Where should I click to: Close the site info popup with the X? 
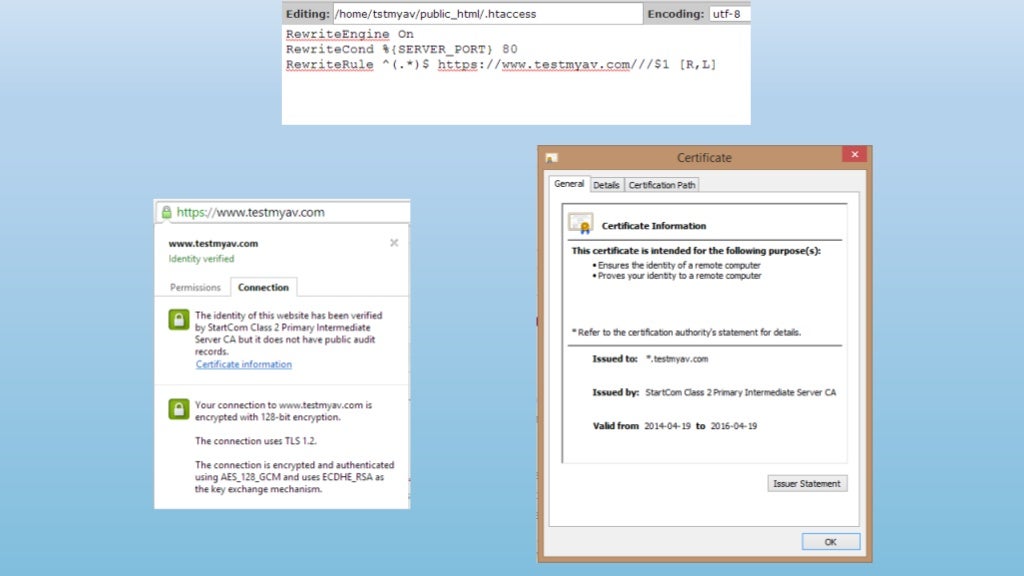(394, 243)
